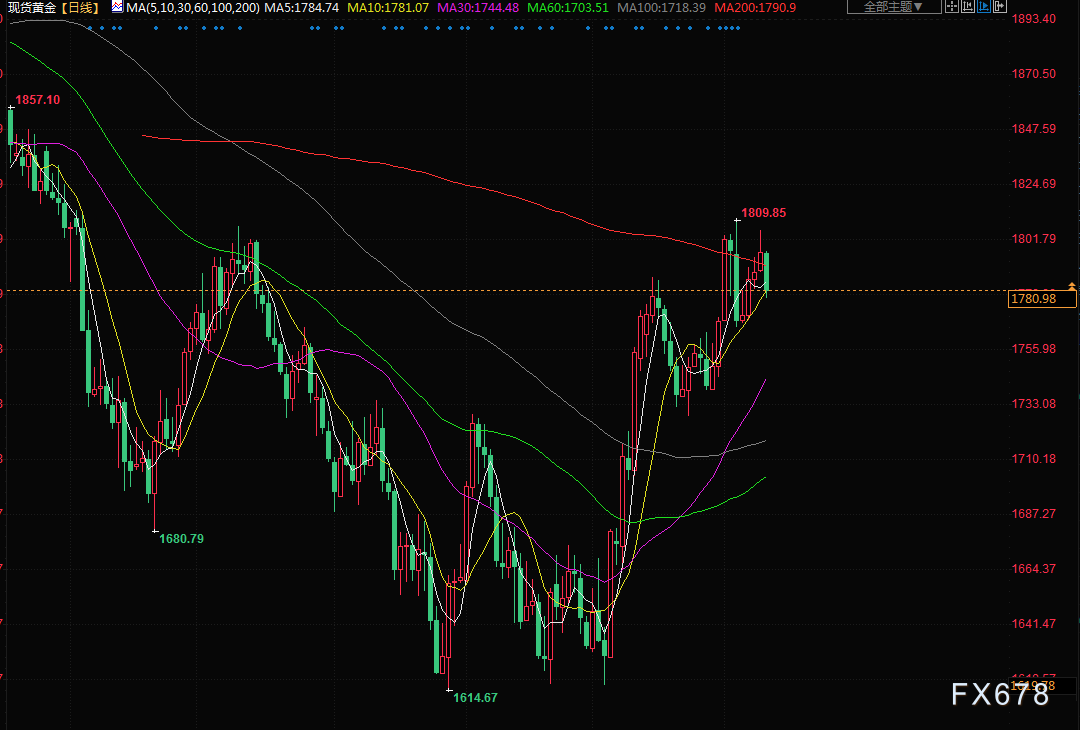This screenshot has width=1080, height=730.
Task: Toggle the blue play-forward chart icon
Action: 984,7
